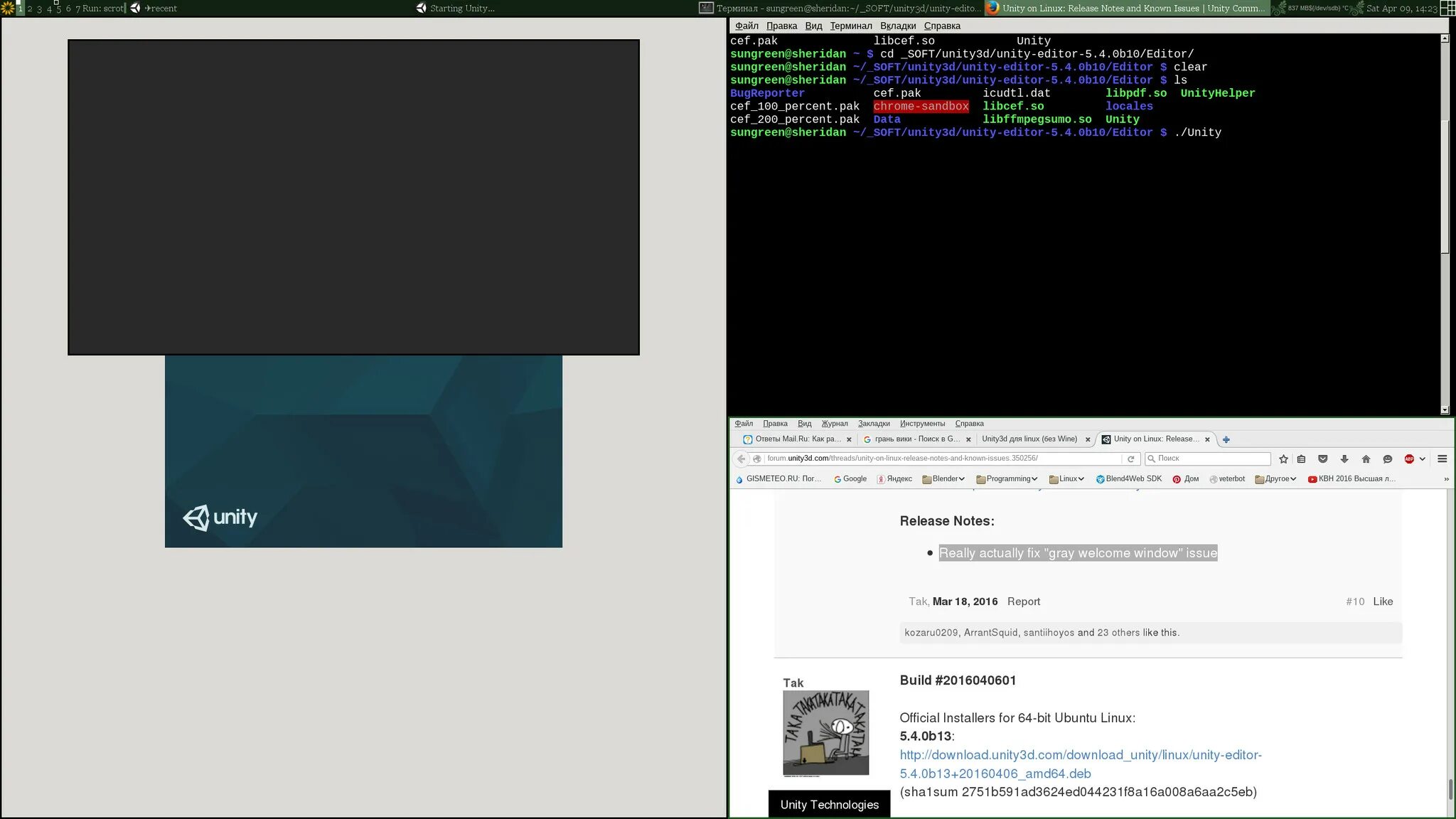The image size is (1456, 819).
Task: Bookmark this page with the star icon
Action: click(1283, 459)
